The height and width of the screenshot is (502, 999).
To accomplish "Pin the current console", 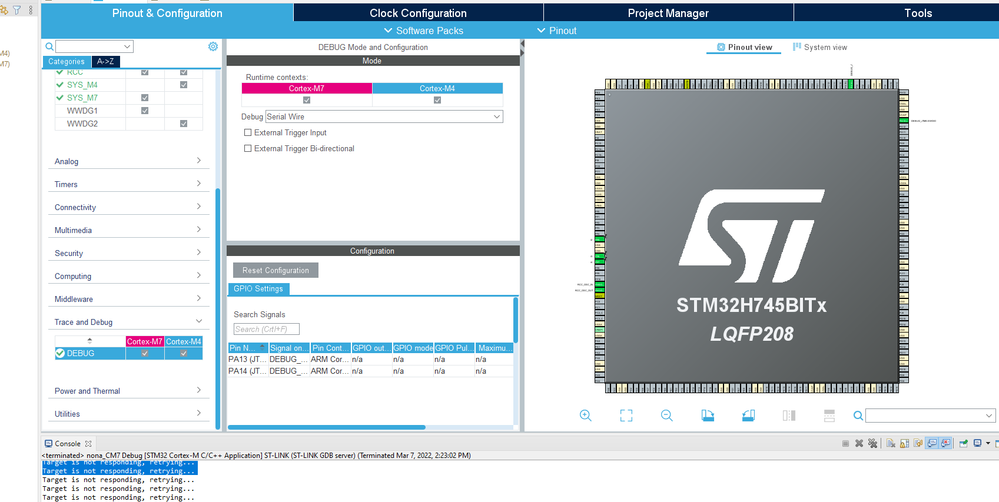I will pyautogui.click(x=964, y=443).
